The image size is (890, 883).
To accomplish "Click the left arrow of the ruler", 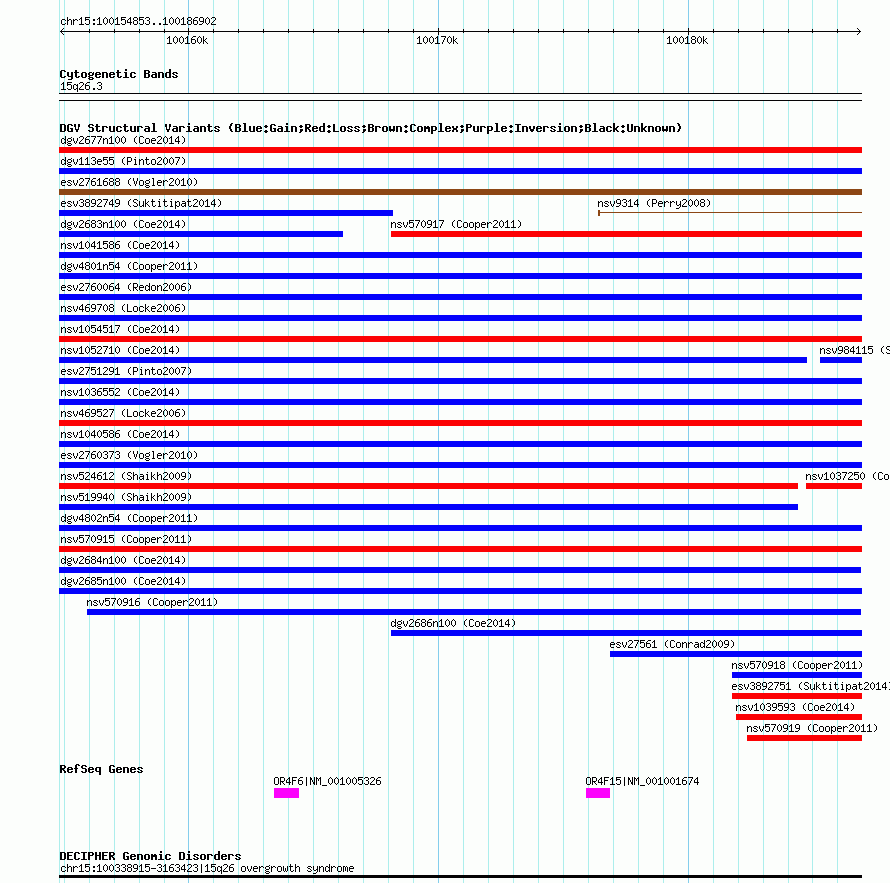I will pos(62,32).
